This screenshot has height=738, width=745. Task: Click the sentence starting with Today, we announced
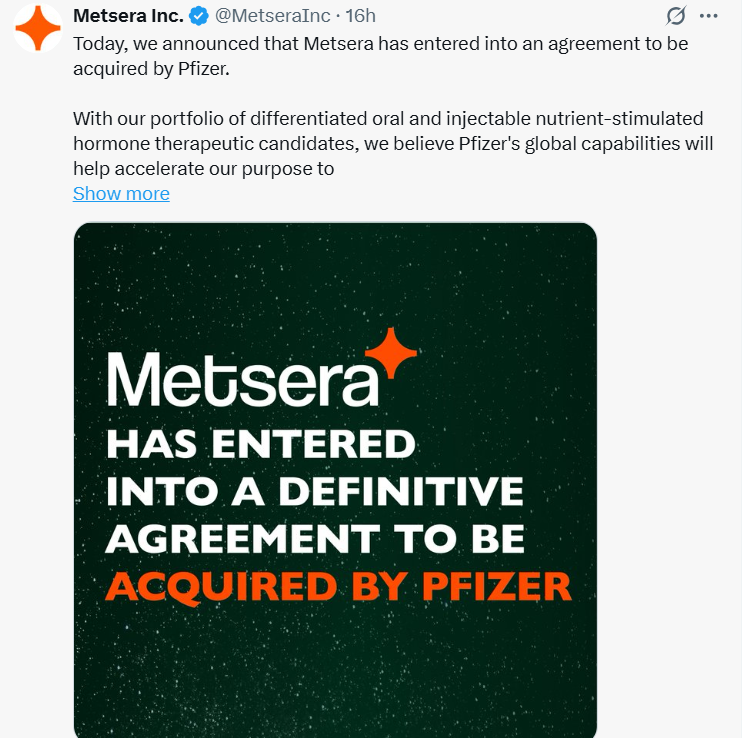380,44
